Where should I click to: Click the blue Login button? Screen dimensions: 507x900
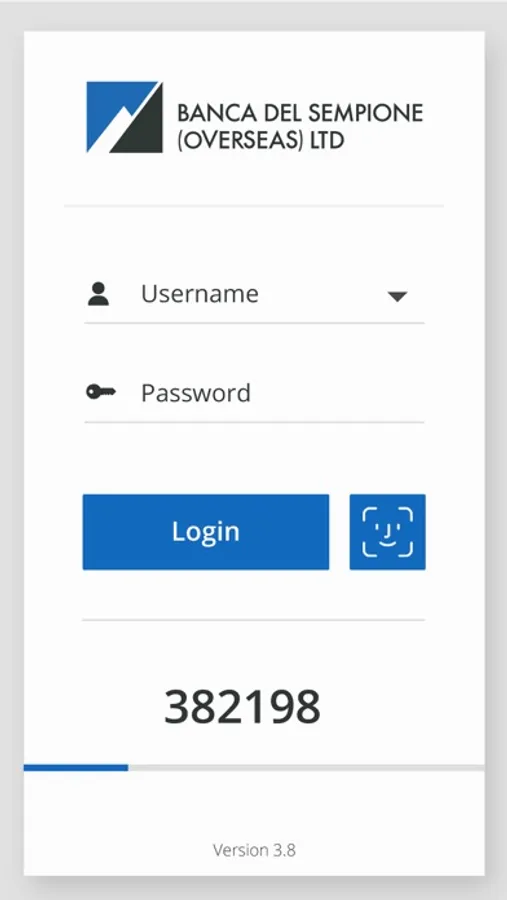[206, 532]
